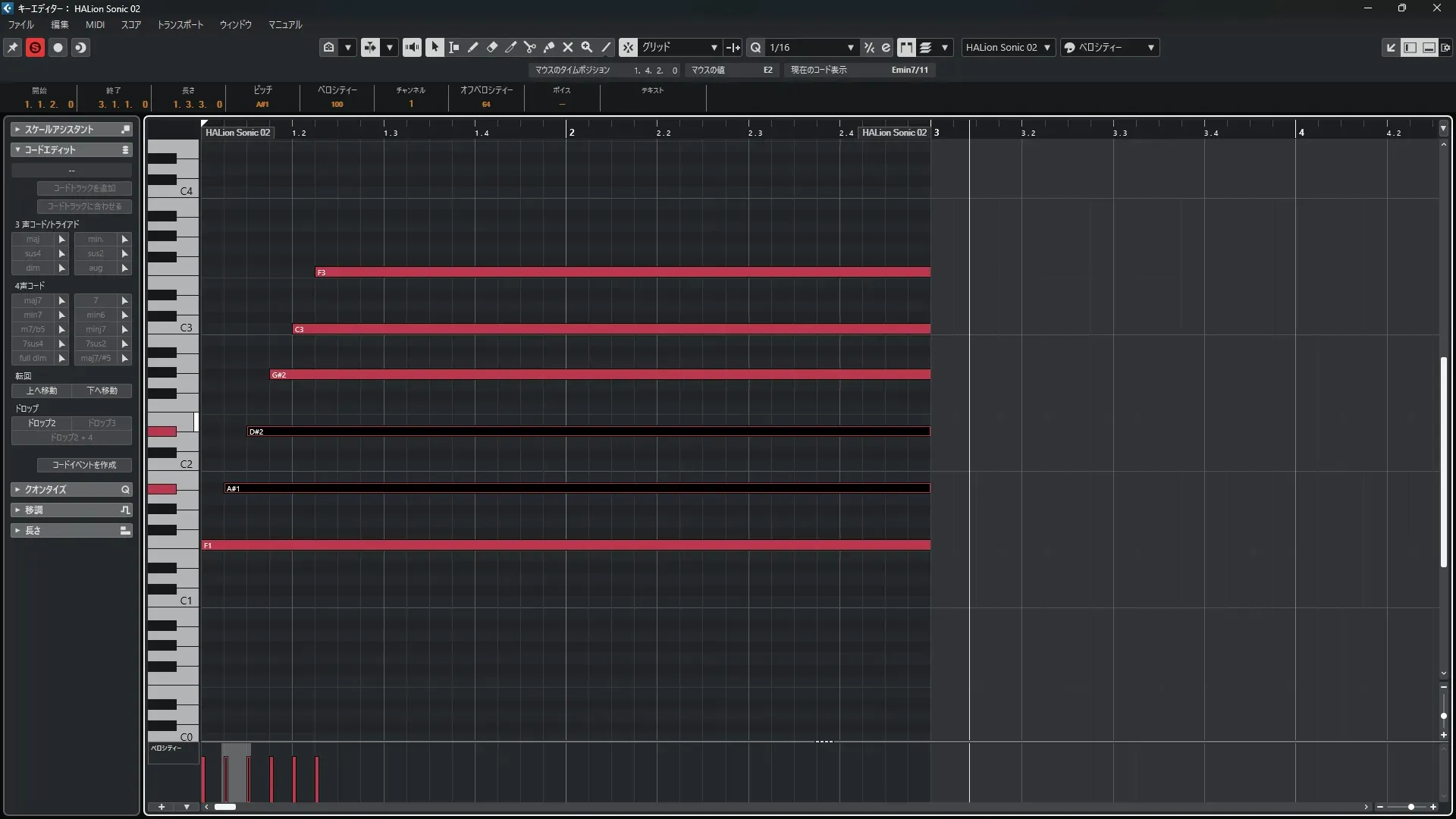Toggle snap on/off button
The width and height of the screenshot is (1456, 819).
[628, 47]
